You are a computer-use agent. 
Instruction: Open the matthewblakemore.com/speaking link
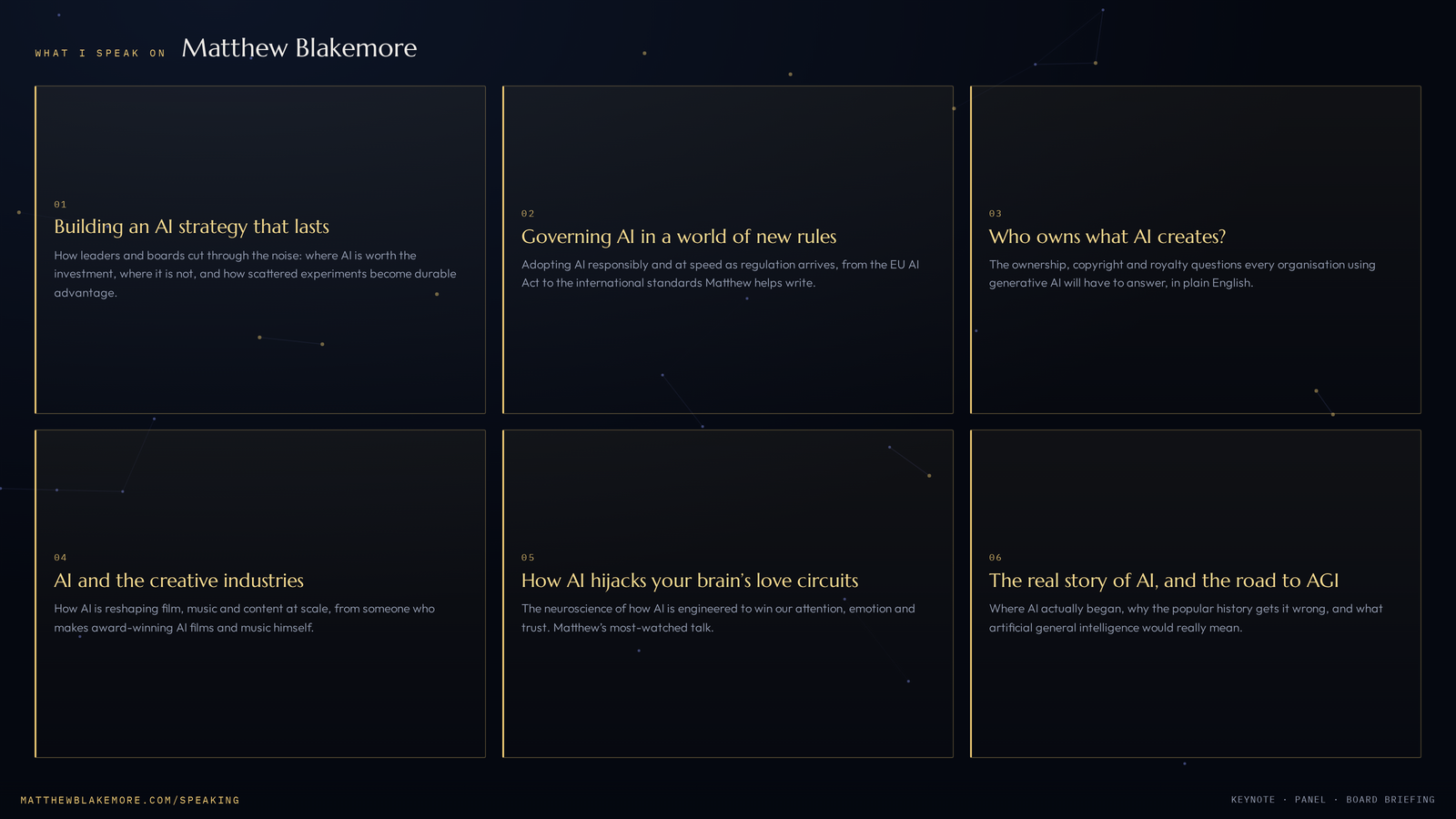pyautogui.click(x=130, y=800)
